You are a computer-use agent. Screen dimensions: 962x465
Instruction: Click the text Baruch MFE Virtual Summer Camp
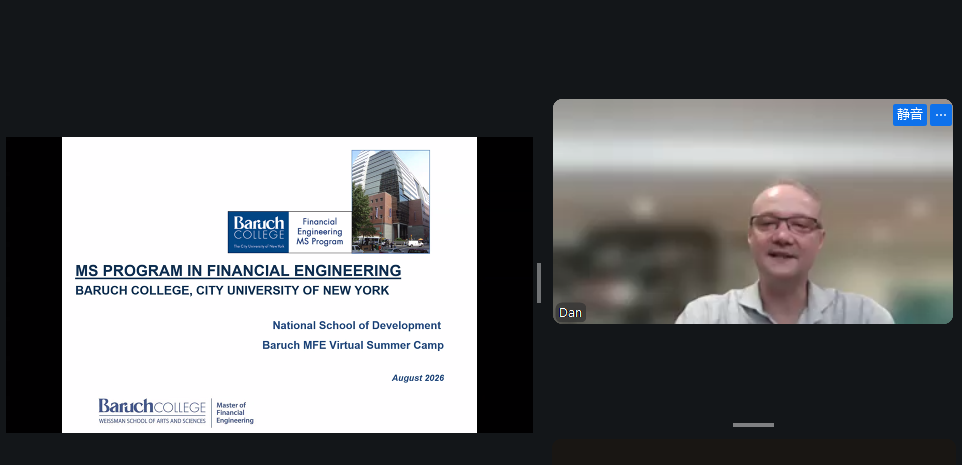pyautogui.click(x=353, y=345)
